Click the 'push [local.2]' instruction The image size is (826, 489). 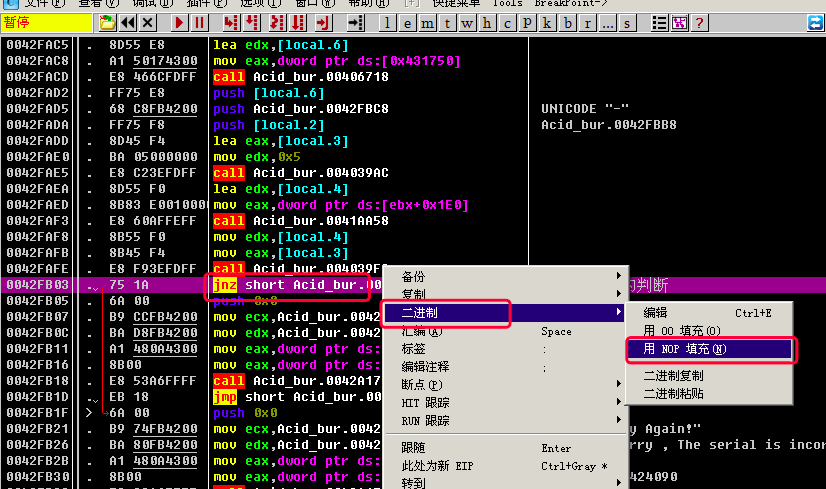(x=269, y=125)
